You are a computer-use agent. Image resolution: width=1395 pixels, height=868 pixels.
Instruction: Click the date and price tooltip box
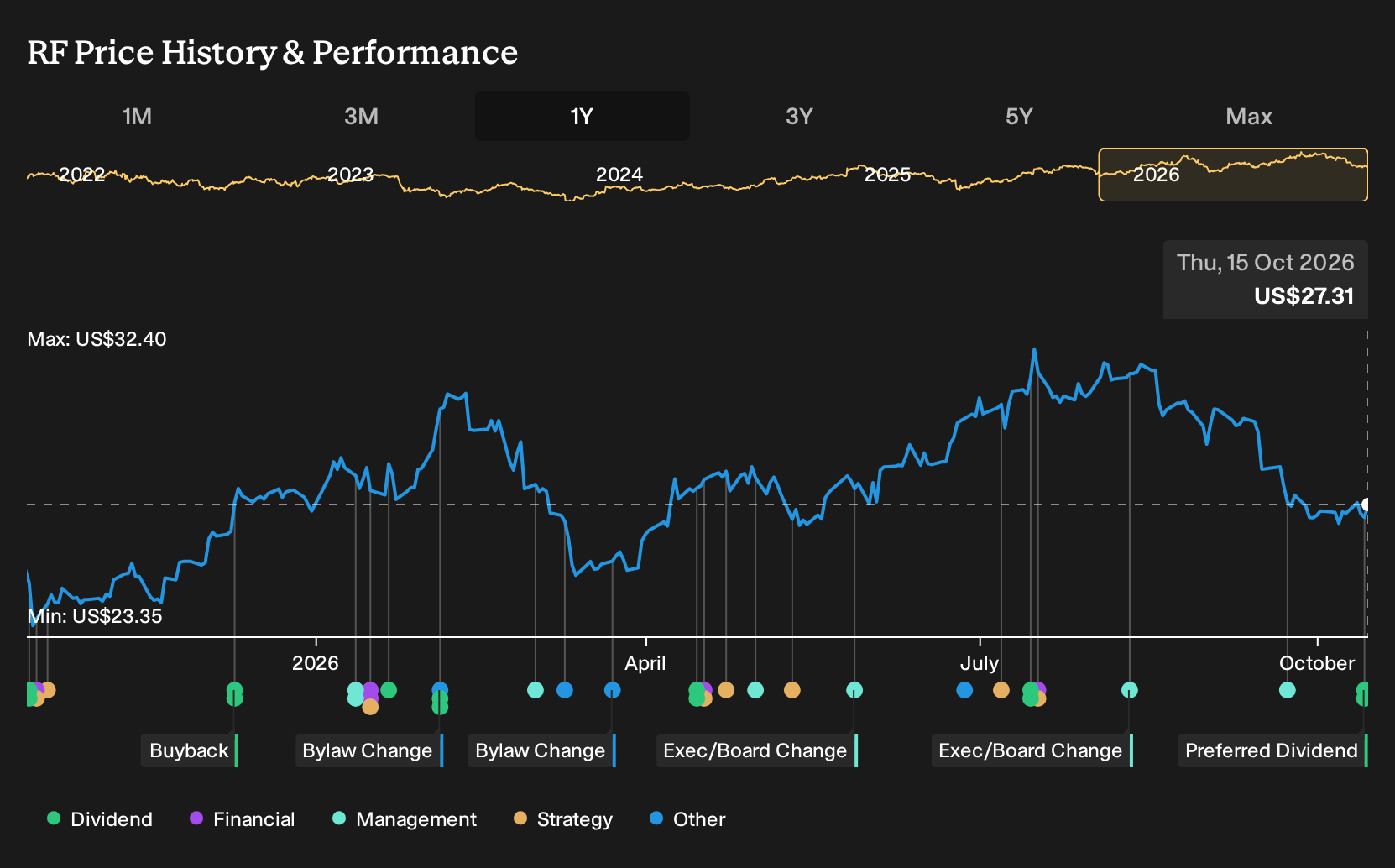coord(1265,280)
